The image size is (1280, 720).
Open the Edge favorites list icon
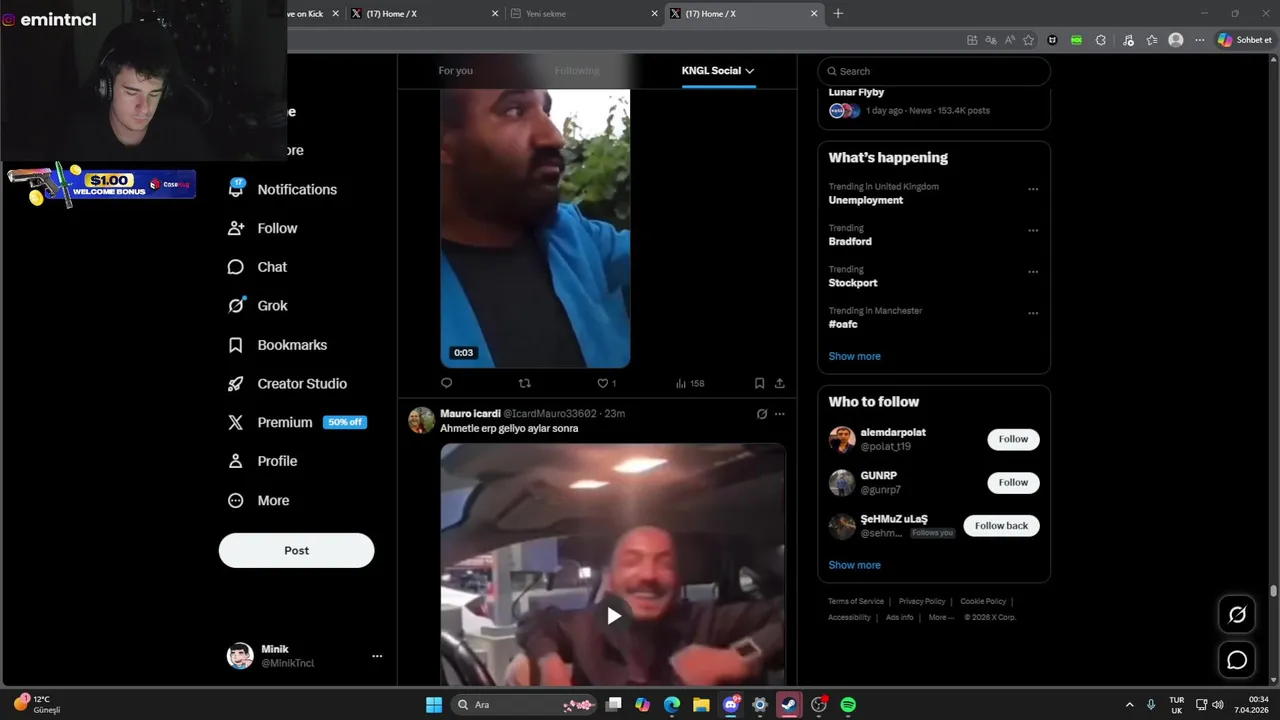click(x=1152, y=40)
